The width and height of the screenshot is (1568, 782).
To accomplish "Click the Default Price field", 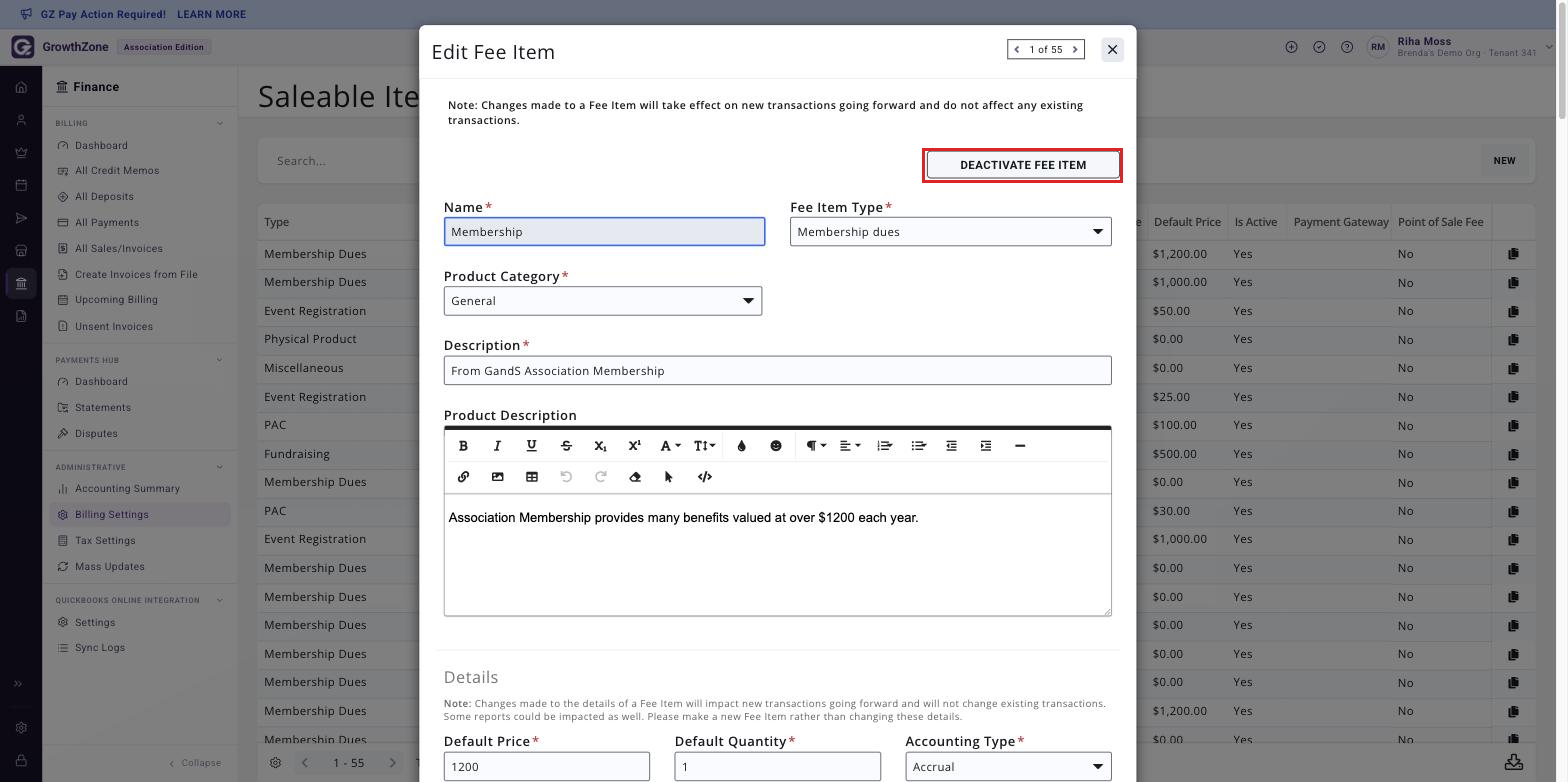I will coord(546,767).
